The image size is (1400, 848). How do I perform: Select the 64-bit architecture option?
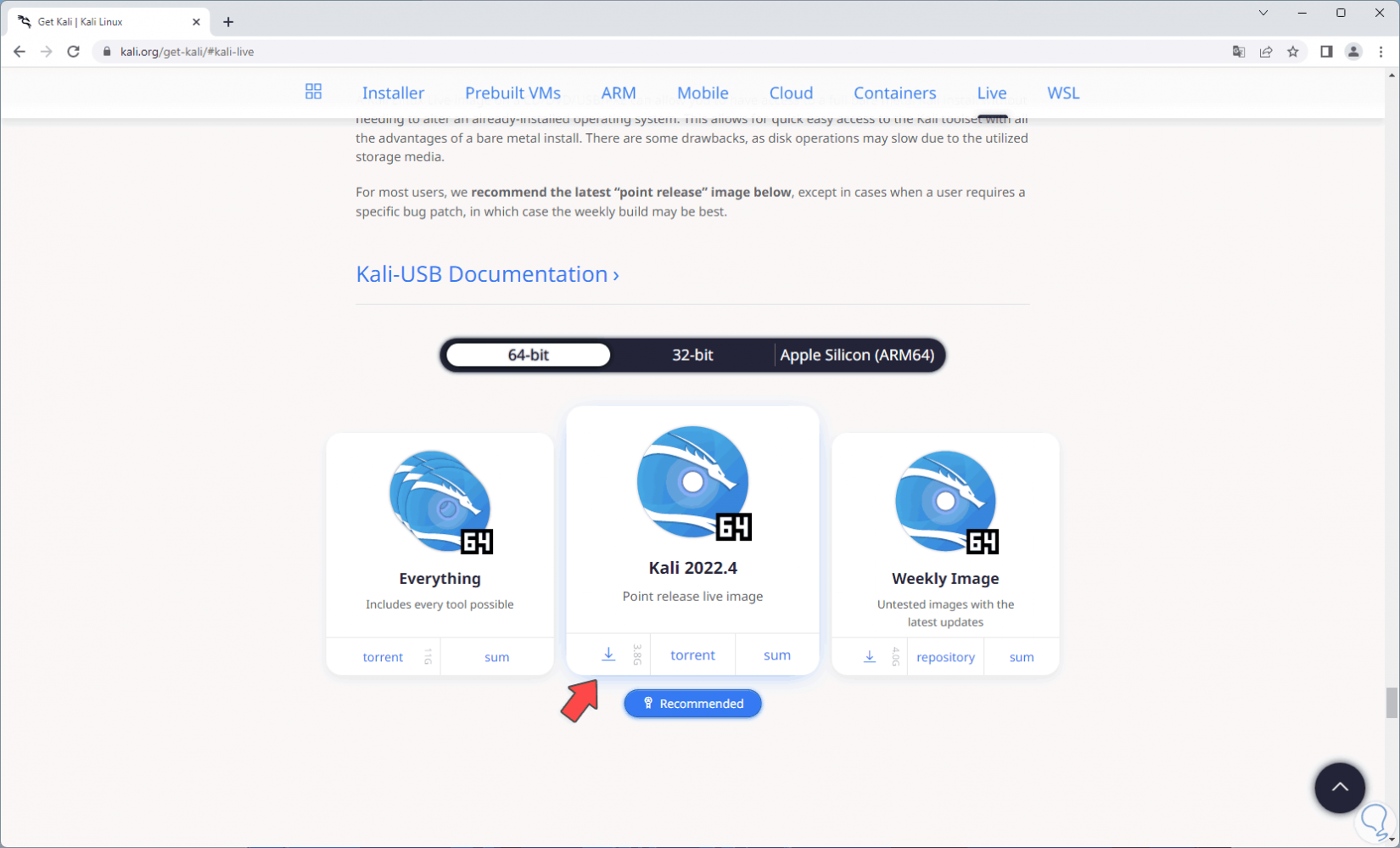point(528,355)
